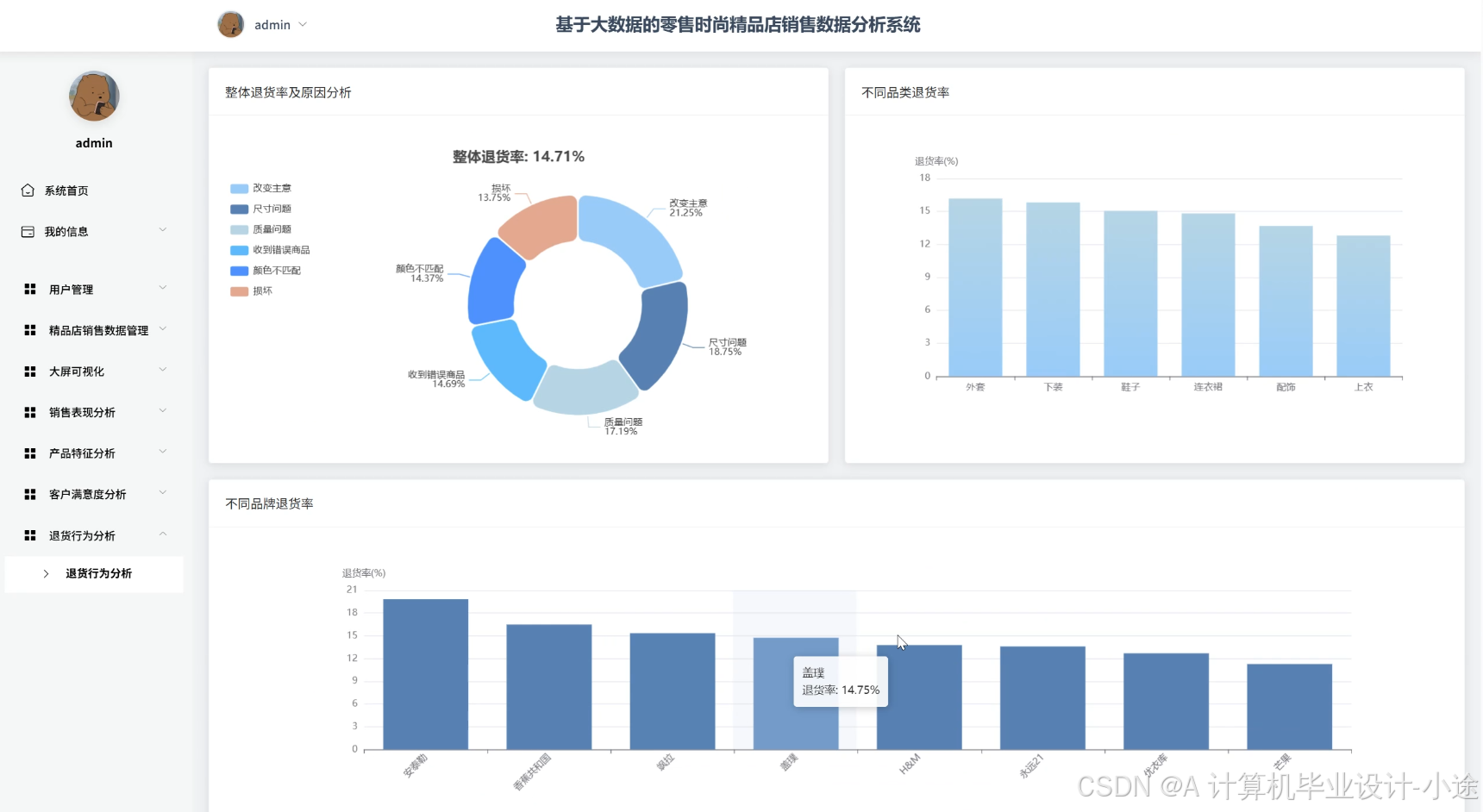Expand the 产品特征分析 menu chevron
The image size is (1483, 812).
coord(163,452)
